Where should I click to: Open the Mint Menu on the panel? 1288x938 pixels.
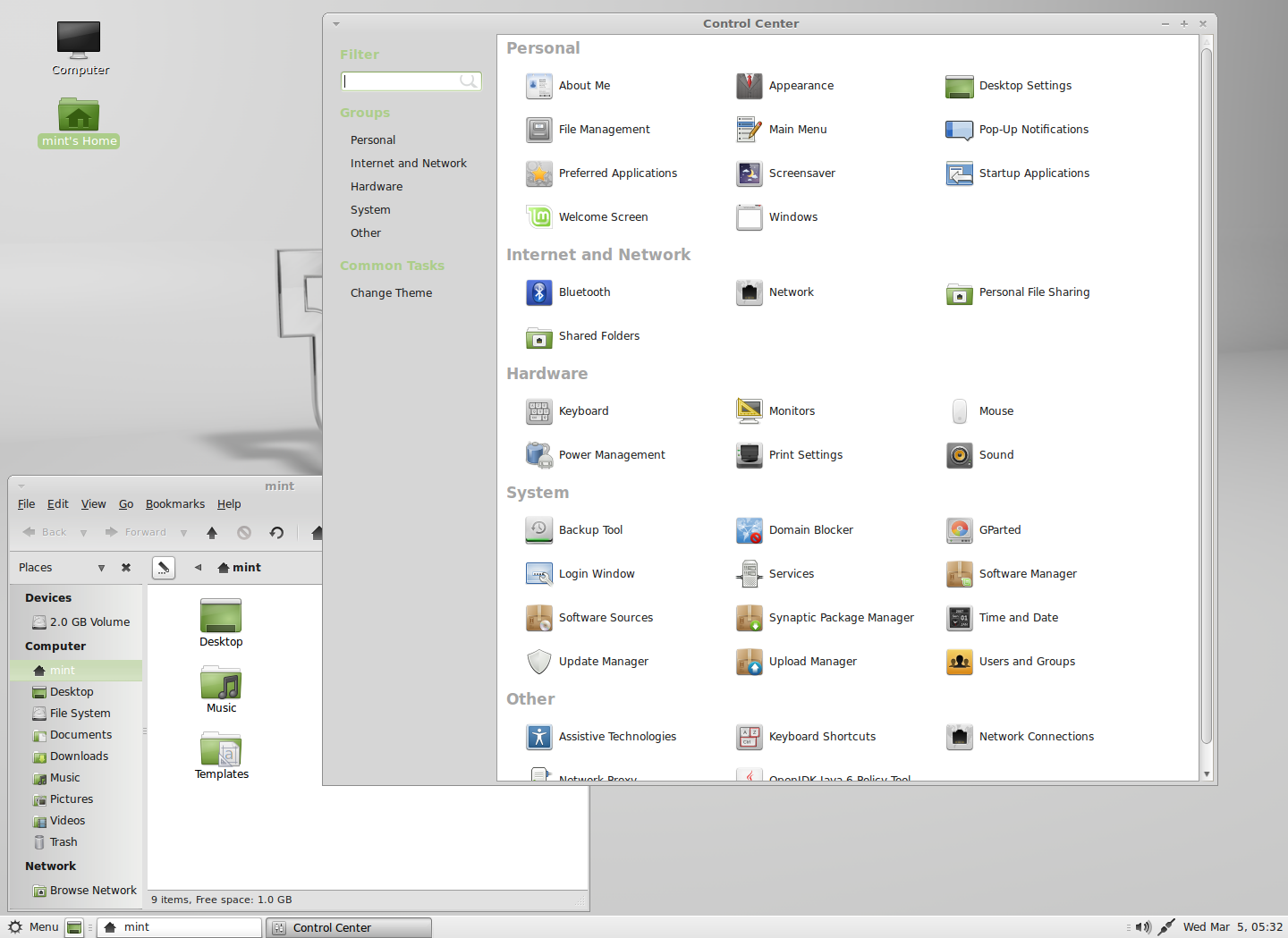(33, 927)
